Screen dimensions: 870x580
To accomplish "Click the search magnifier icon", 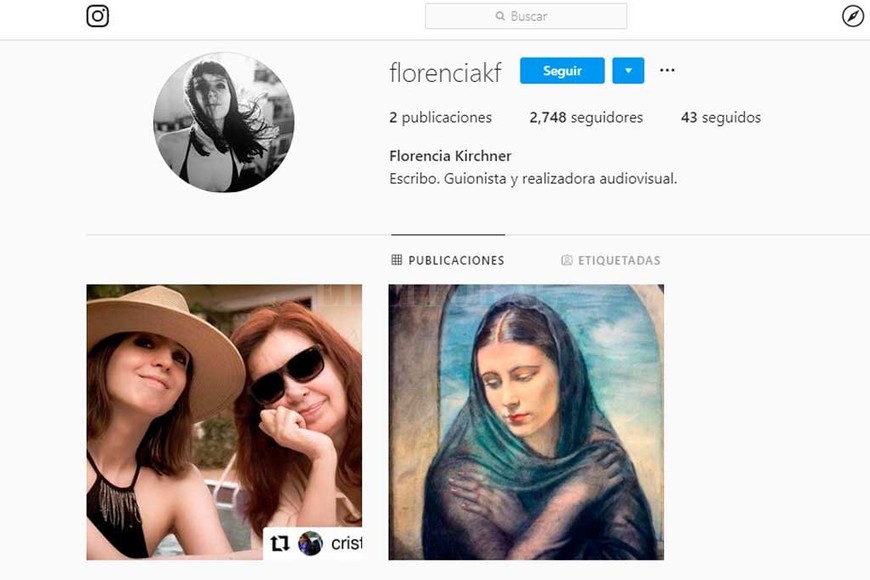I will tap(500, 16).
